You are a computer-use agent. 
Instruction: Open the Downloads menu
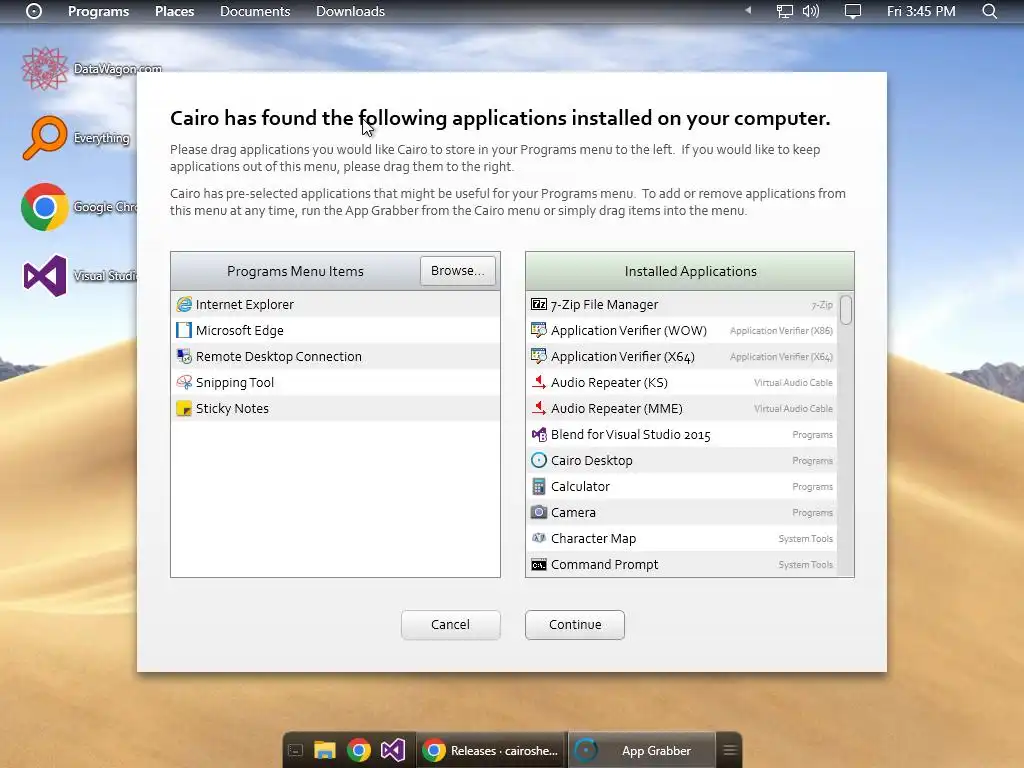click(x=350, y=11)
